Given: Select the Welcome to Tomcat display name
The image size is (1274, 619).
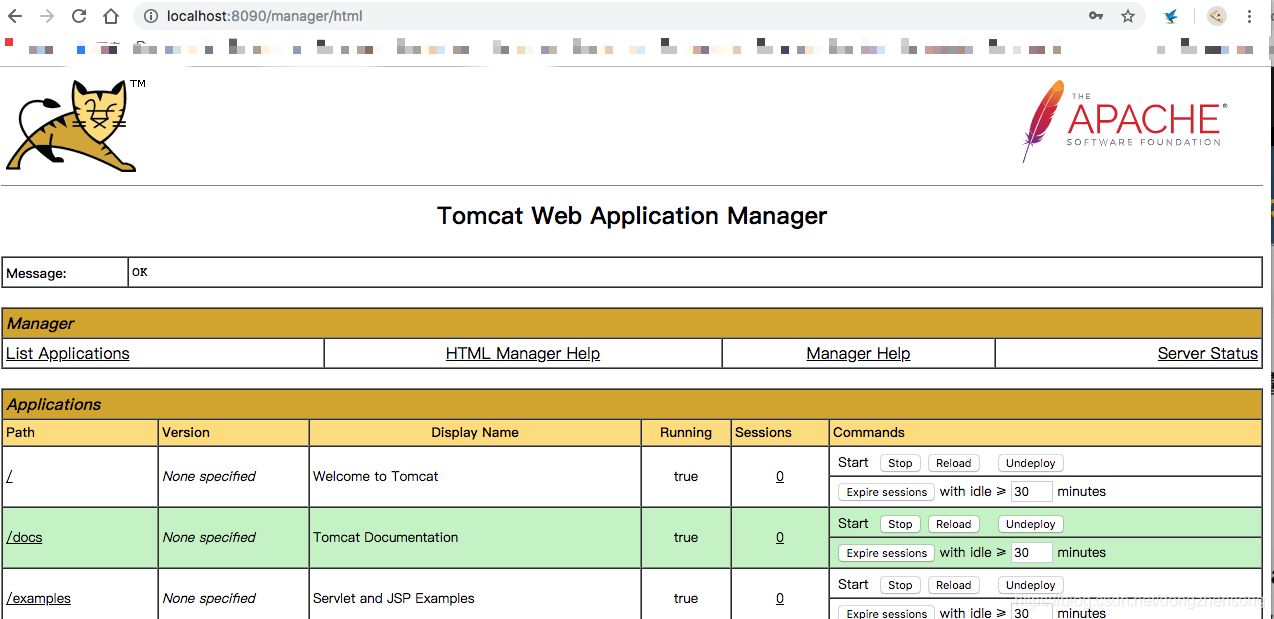Looking at the screenshot, I should tap(376, 476).
